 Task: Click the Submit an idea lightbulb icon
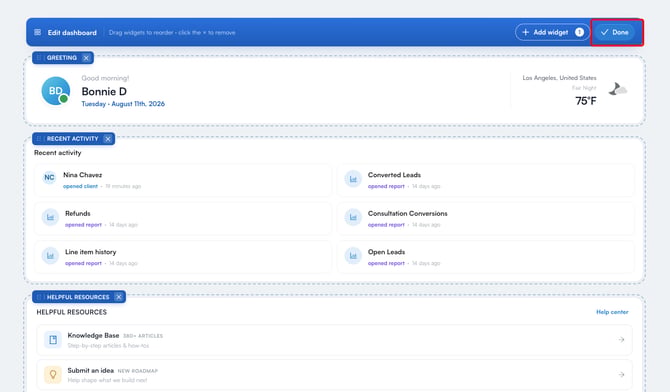53,374
